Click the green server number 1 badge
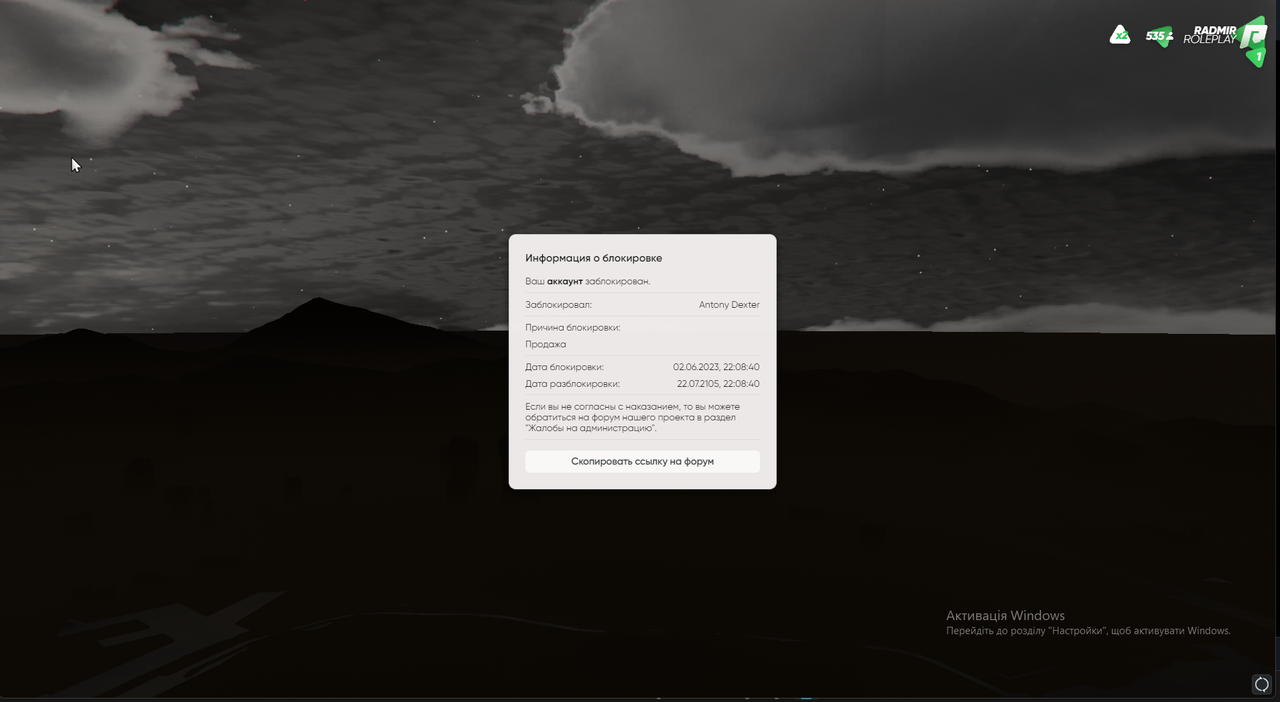The height and width of the screenshot is (702, 1280). [1258, 56]
